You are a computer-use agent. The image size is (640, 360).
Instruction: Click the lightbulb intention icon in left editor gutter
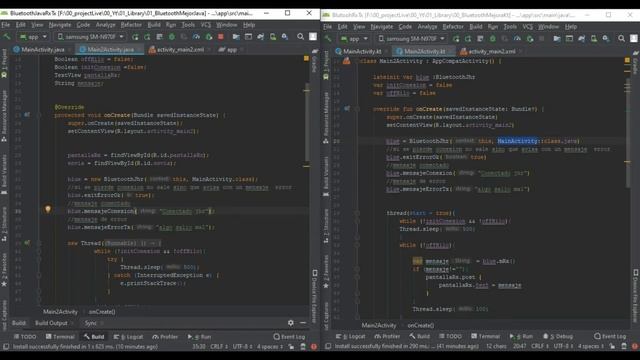pos(48,209)
